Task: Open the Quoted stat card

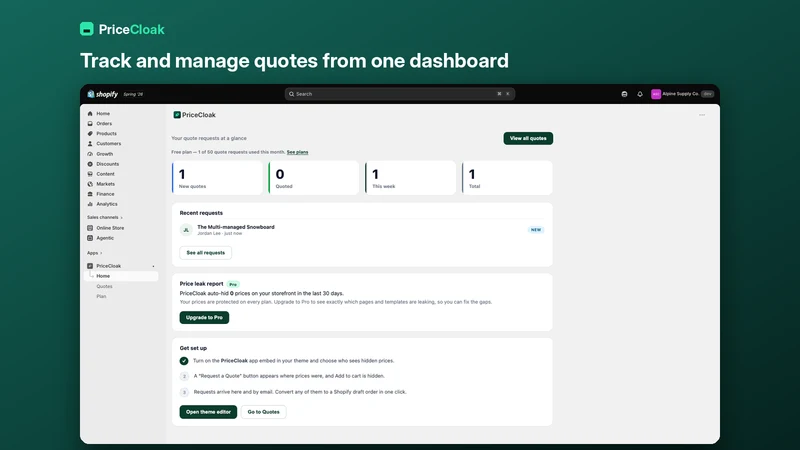Action: [314, 178]
